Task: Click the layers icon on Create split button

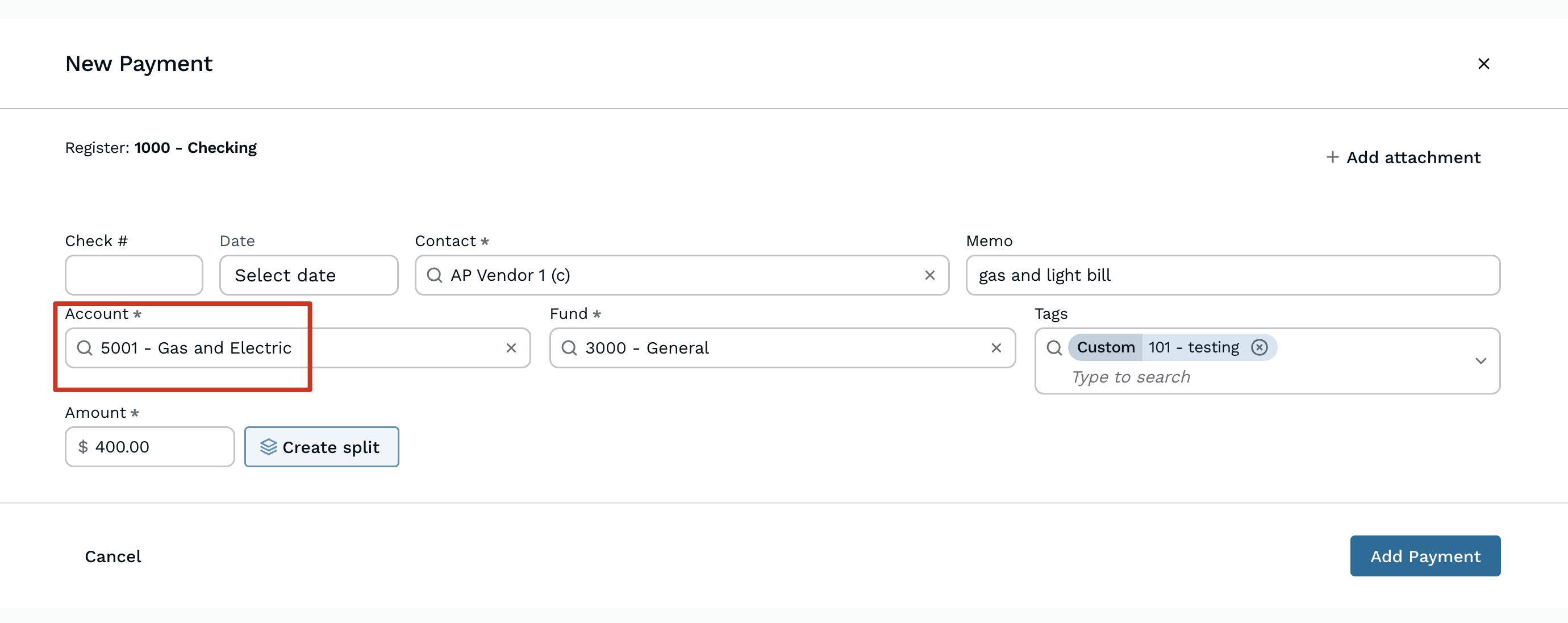Action: point(268,446)
